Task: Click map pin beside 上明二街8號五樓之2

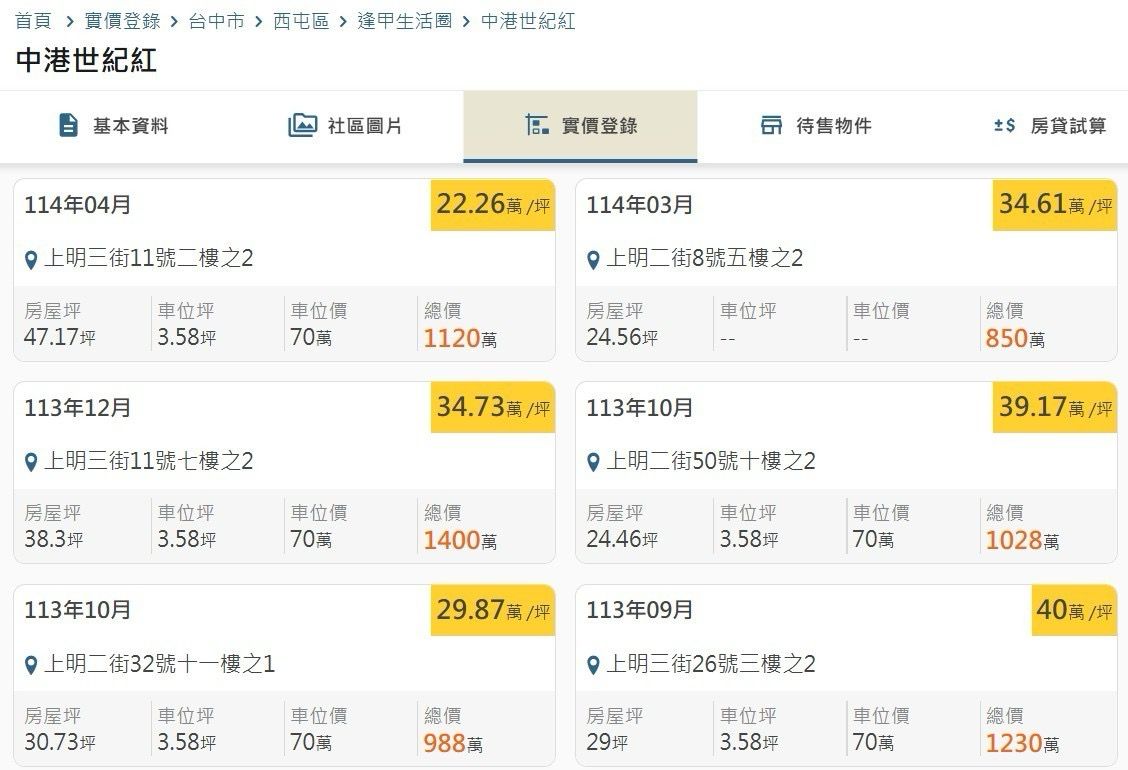Action: pos(593,260)
